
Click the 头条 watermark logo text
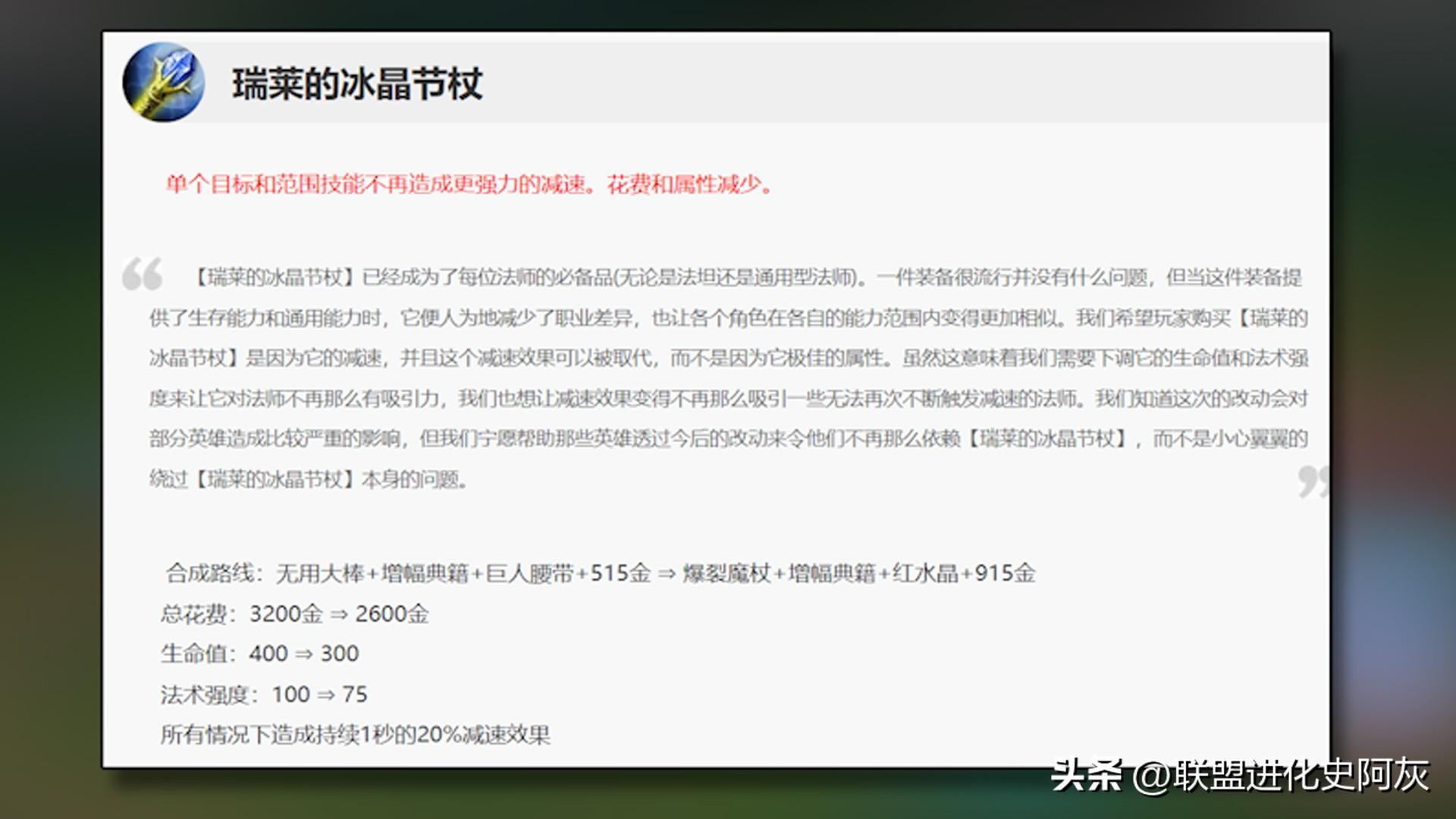pos(1085,775)
